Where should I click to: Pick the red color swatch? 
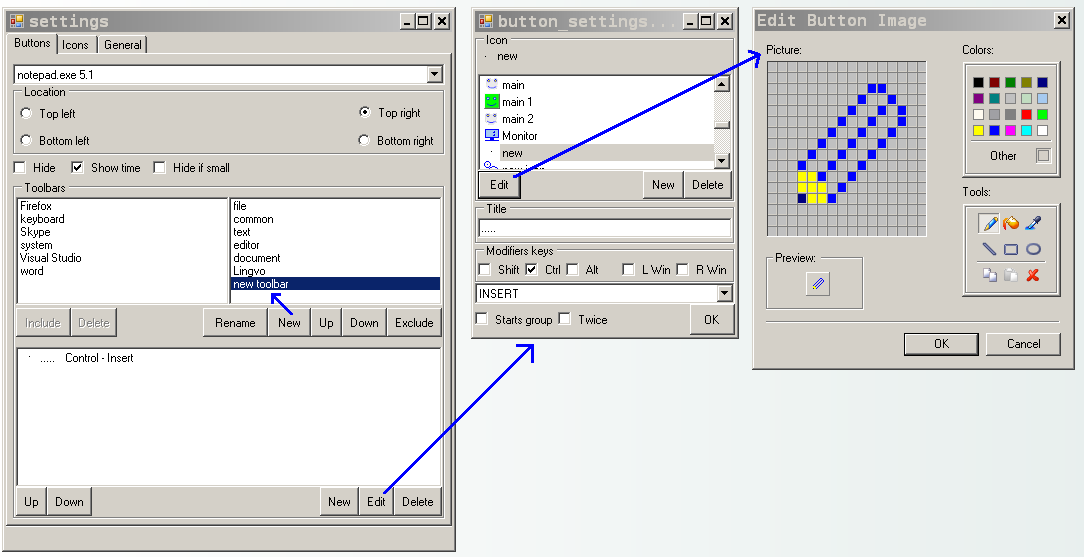point(1026,115)
